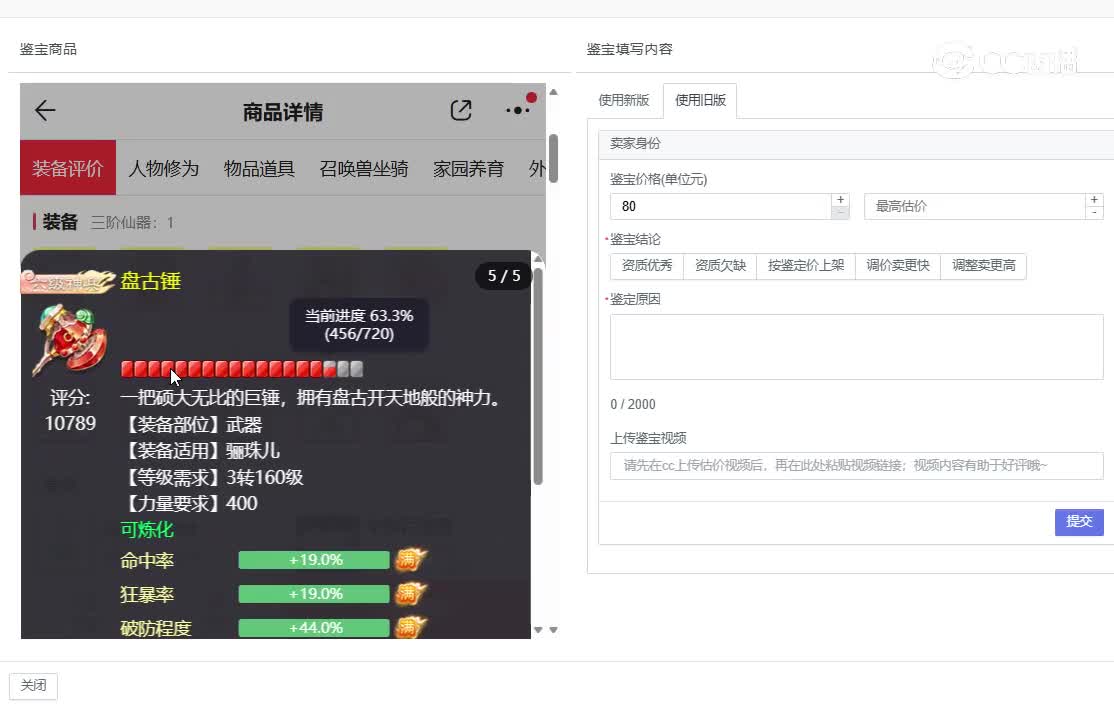Click the 满 badge beside 破防程度
The image size is (1114, 708).
[411, 627]
